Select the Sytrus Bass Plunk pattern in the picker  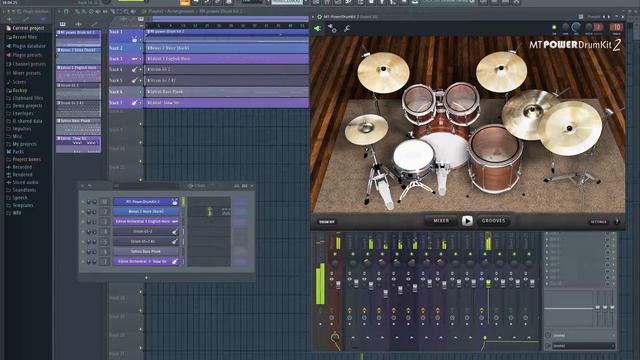(78, 127)
